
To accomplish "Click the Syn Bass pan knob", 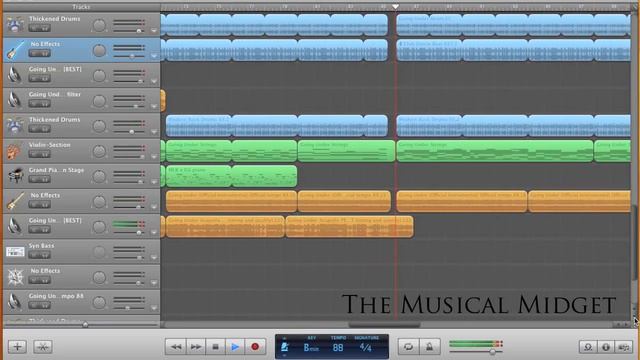I will pyautogui.click(x=99, y=252).
